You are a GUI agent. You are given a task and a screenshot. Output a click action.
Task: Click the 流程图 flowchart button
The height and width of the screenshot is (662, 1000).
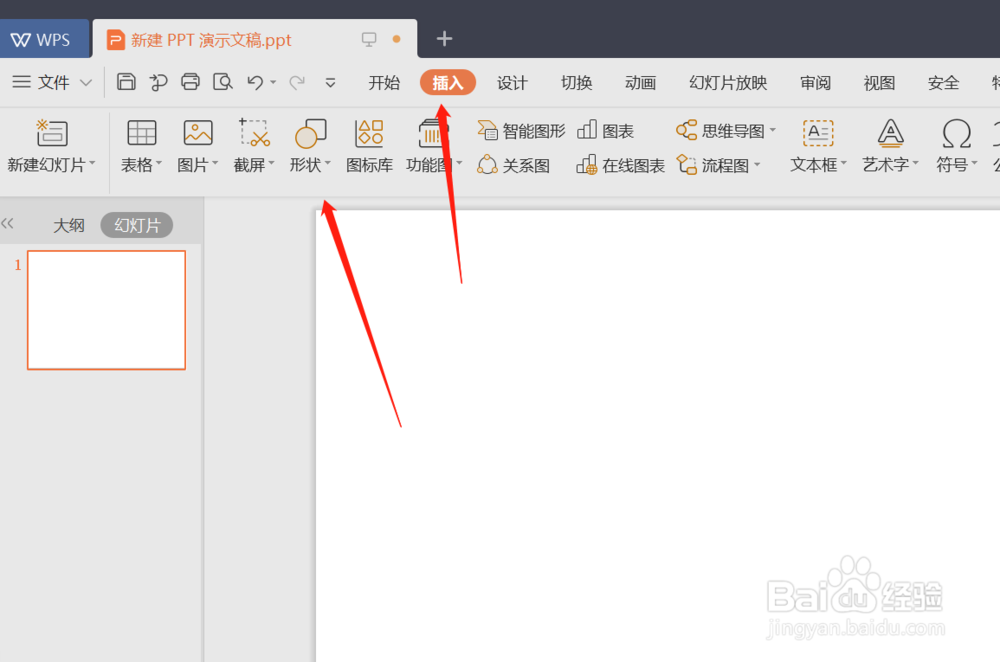(x=712, y=165)
